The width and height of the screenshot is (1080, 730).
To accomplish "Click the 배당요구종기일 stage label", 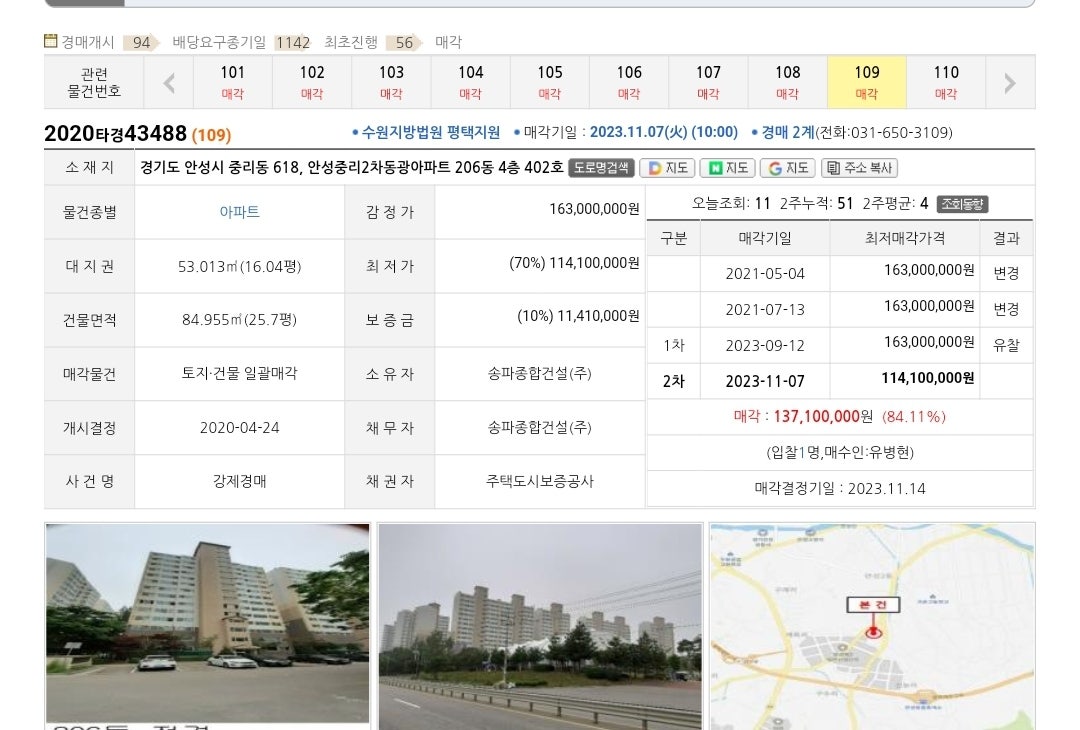I will pyautogui.click(x=219, y=42).
